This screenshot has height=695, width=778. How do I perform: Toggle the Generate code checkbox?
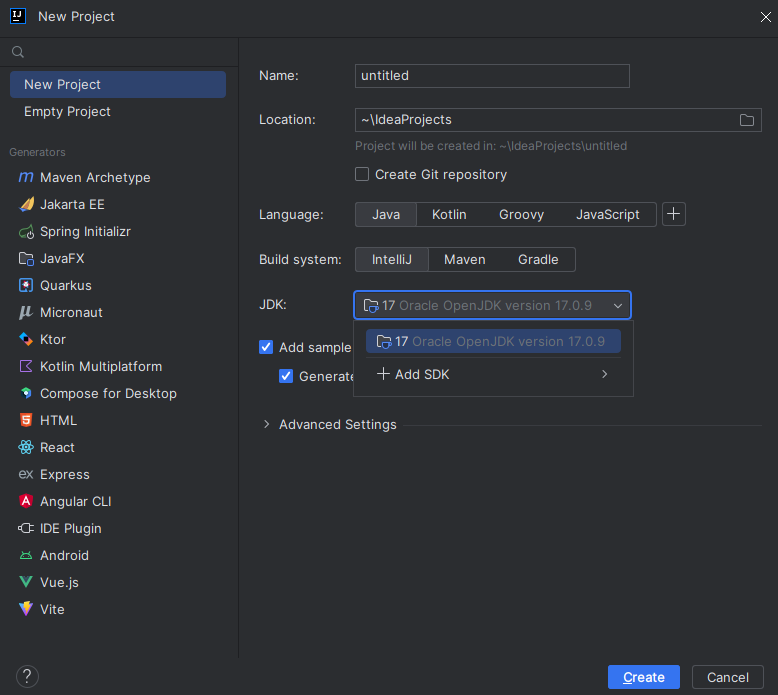(x=286, y=376)
